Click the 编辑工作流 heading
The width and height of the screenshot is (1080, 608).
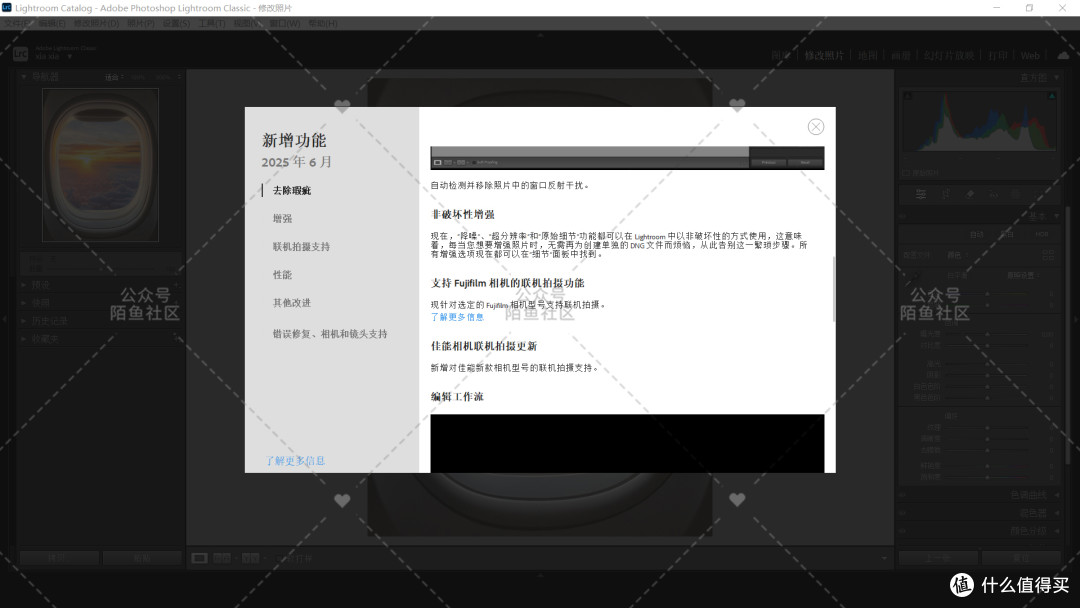457,397
